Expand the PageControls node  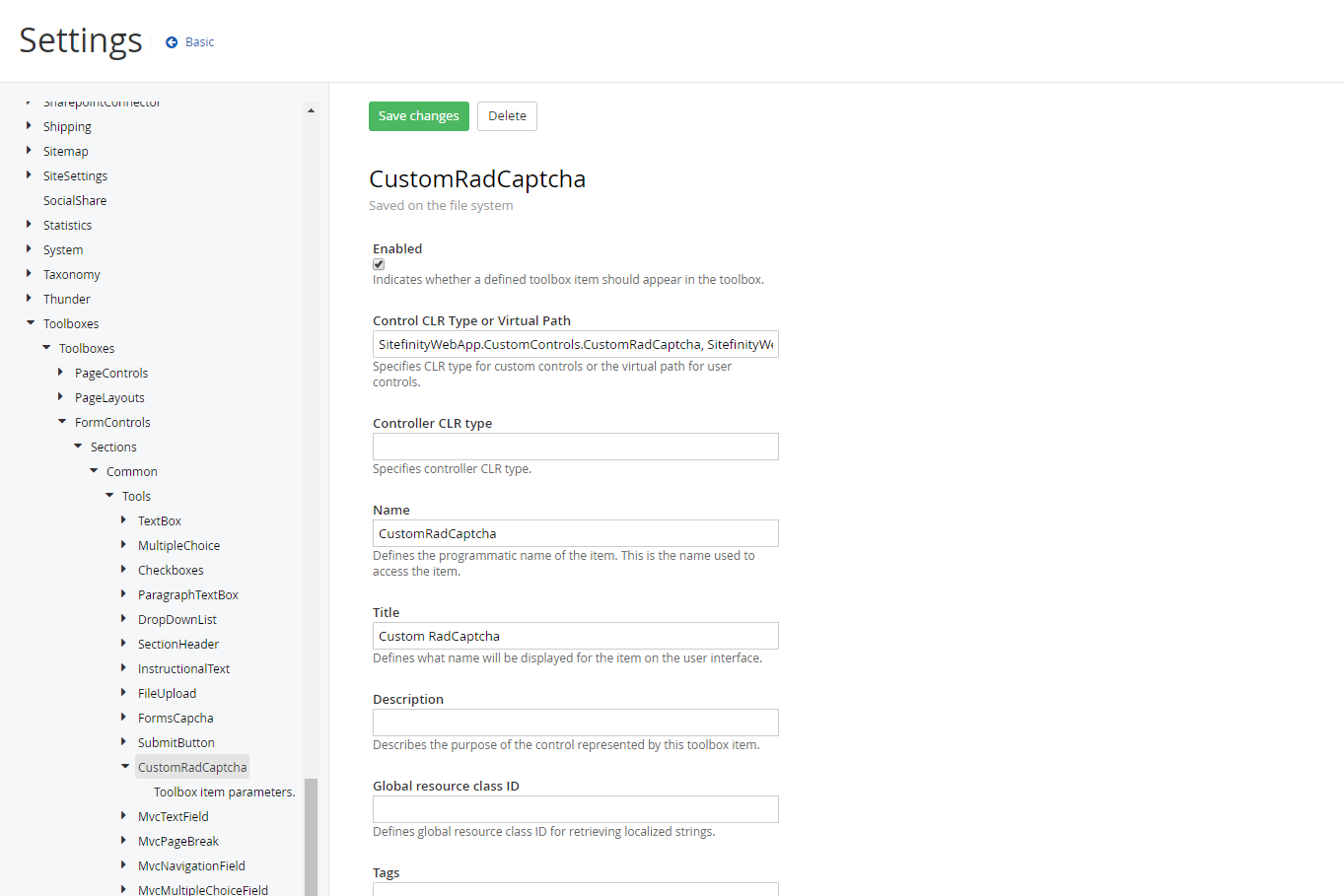click(61, 373)
